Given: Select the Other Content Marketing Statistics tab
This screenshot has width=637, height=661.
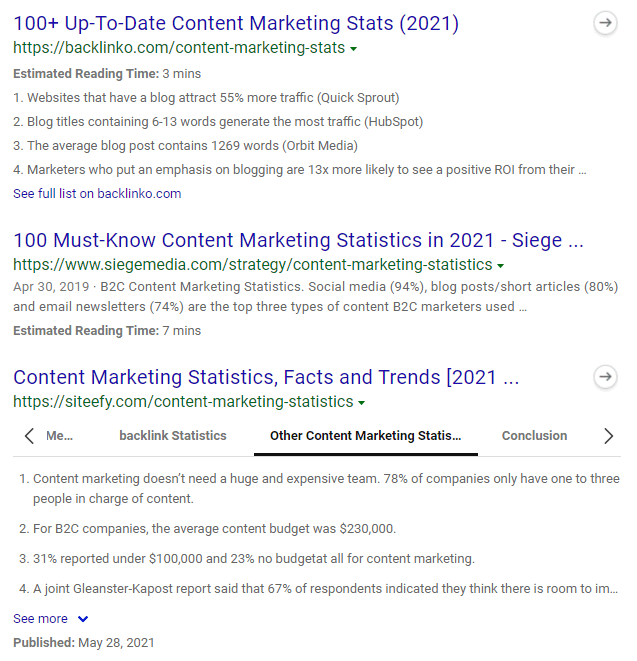Looking at the screenshot, I should [366, 435].
